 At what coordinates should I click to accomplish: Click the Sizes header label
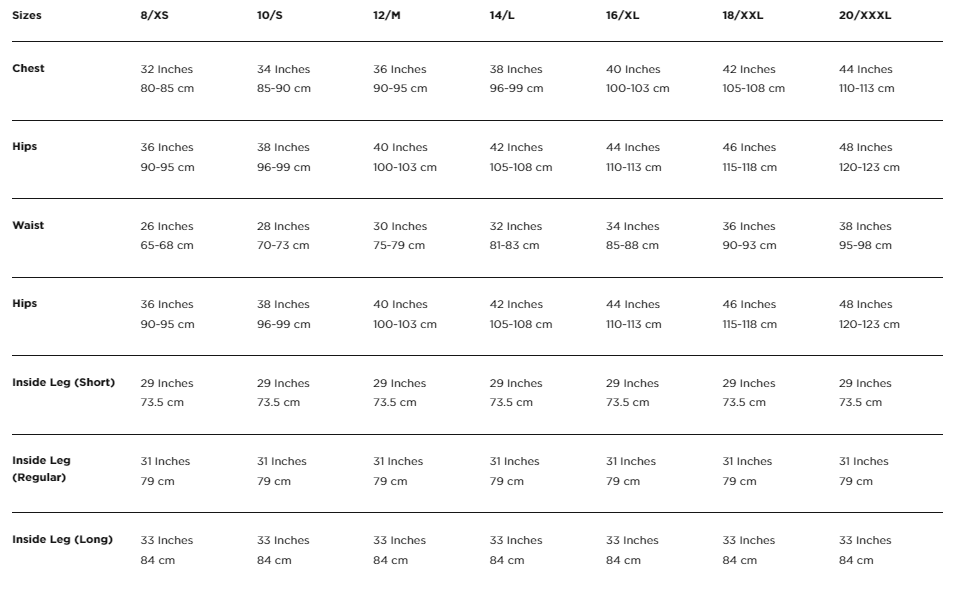pos(27,15)
